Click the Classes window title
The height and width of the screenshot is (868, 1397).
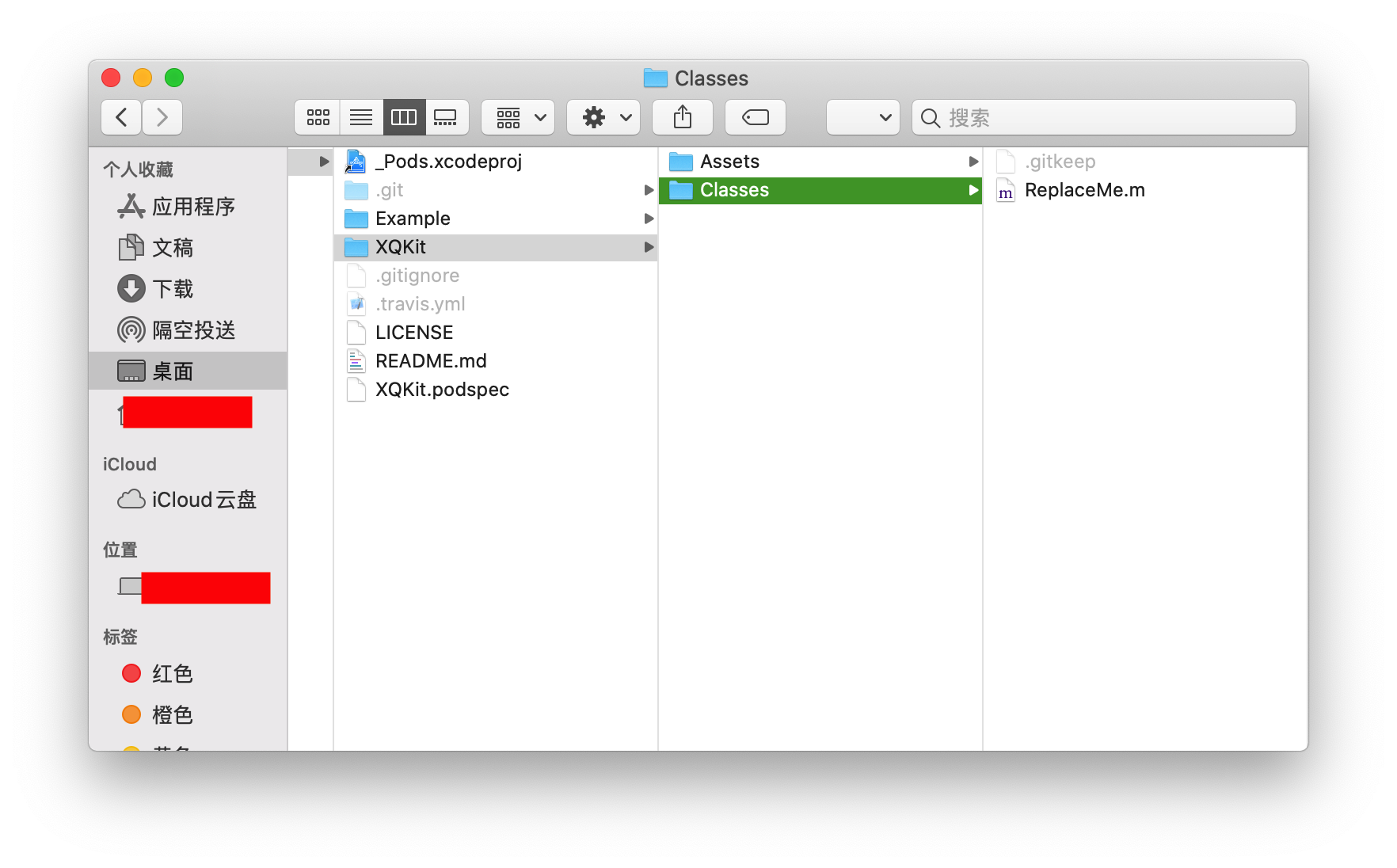point(711,78)
